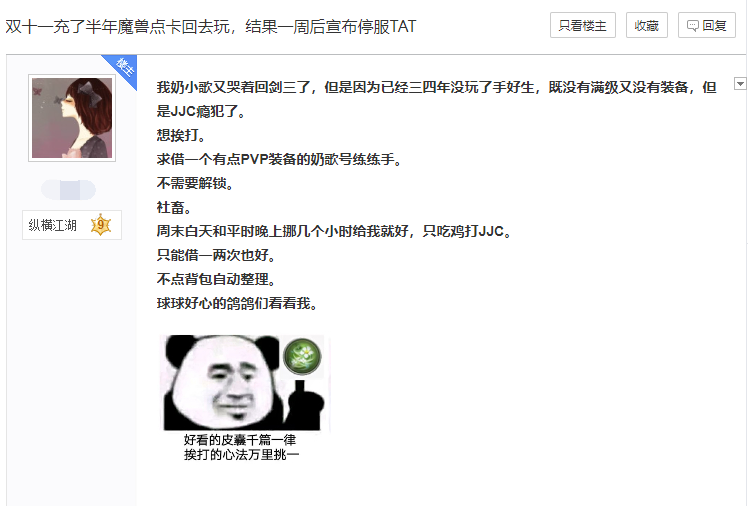
Task: Expand the post options dropdown arrow
Action: [740, 84]
